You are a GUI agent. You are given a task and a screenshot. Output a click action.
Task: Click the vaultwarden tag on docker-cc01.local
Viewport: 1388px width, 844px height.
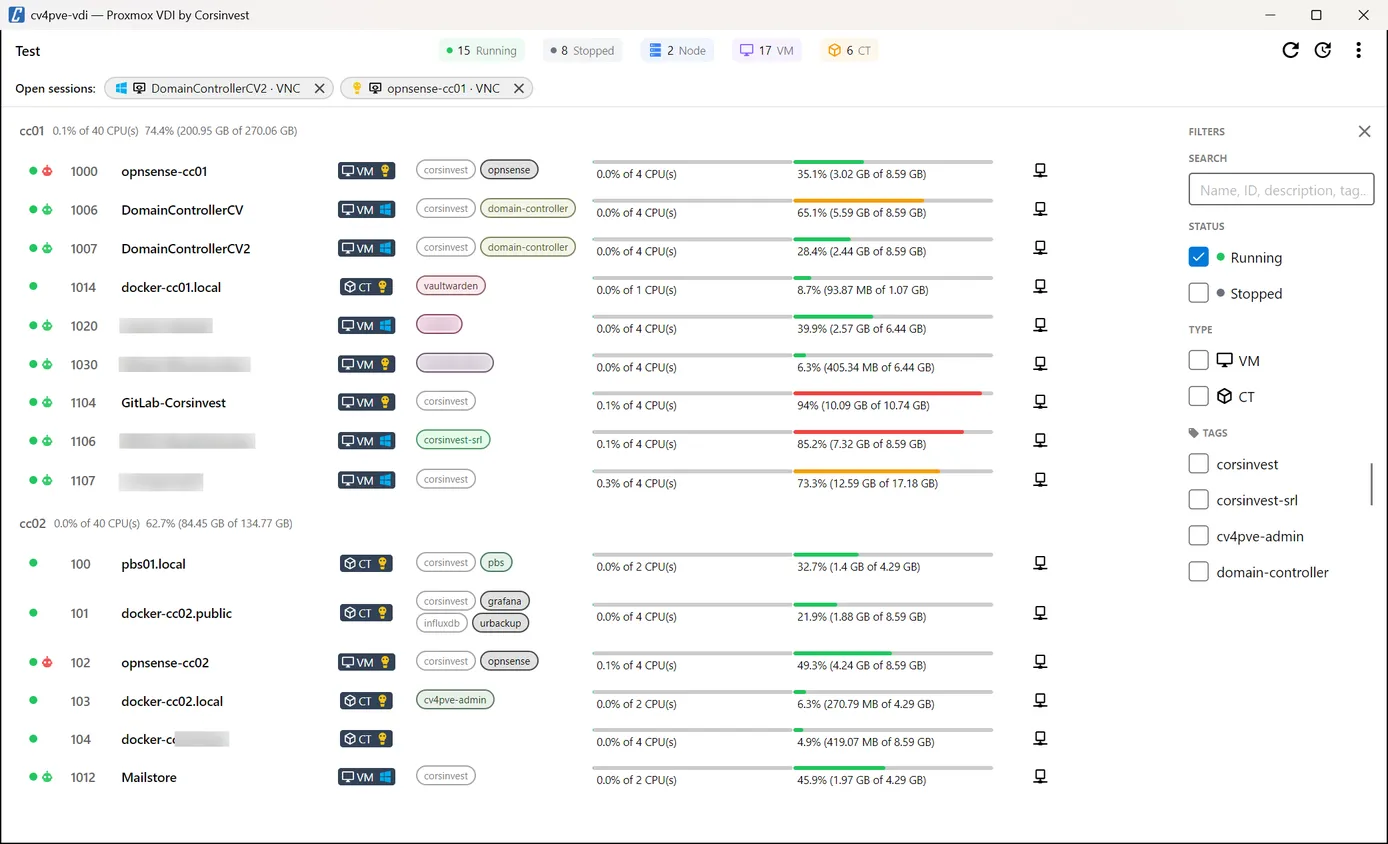(x=451, y=286)
